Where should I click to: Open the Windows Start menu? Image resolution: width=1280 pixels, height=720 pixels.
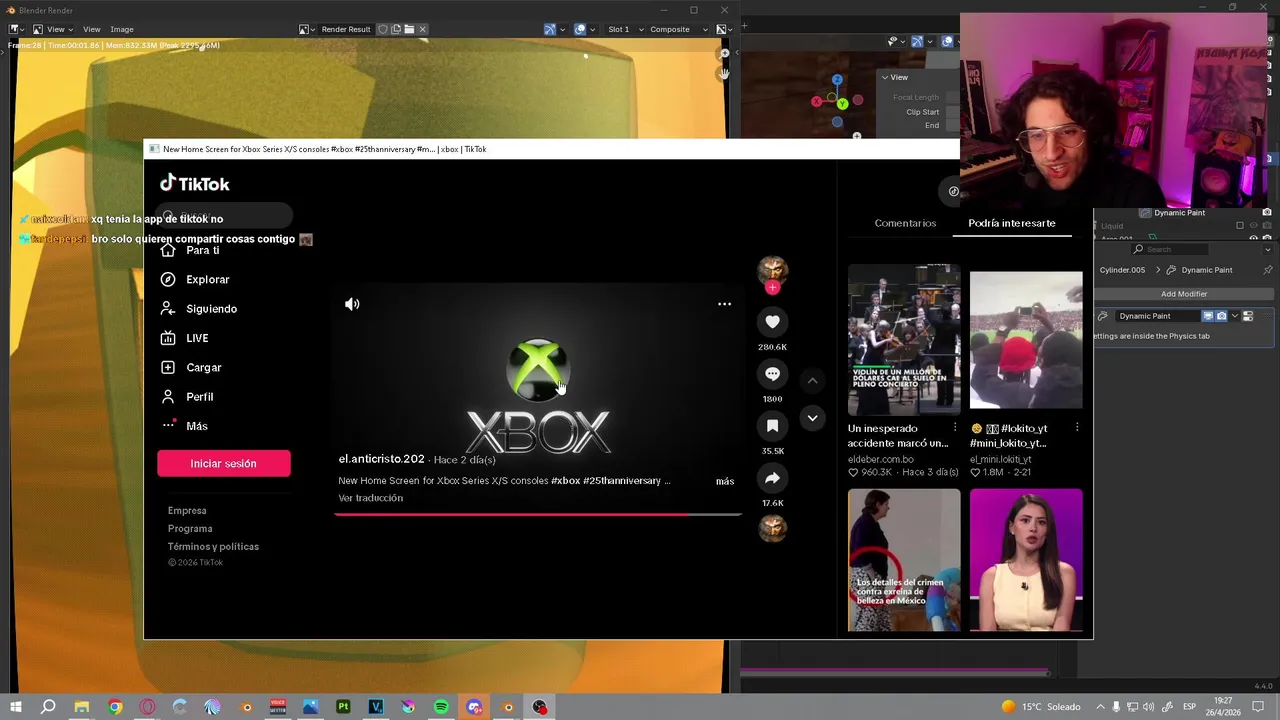pyautogui.click(x=15, y=707)
